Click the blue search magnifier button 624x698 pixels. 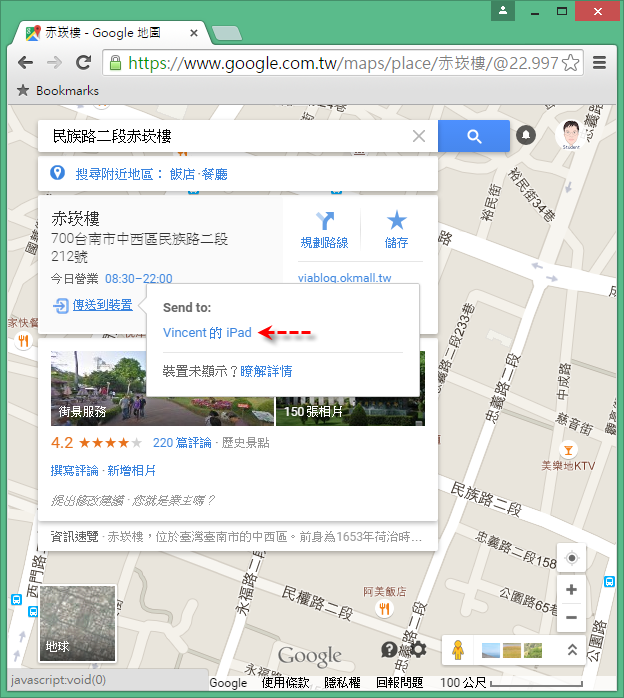[474, 136]
